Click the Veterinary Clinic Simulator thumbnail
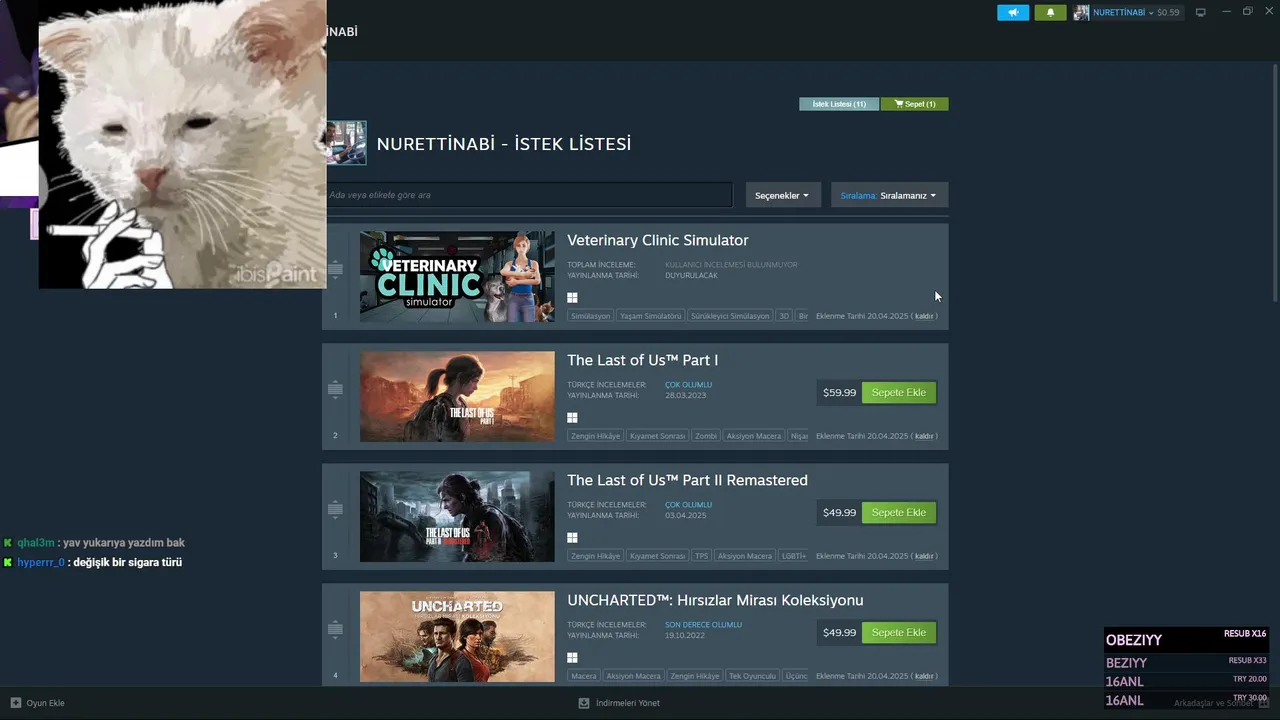Screen dimensions: 1280x720 (x=457, y=276)
